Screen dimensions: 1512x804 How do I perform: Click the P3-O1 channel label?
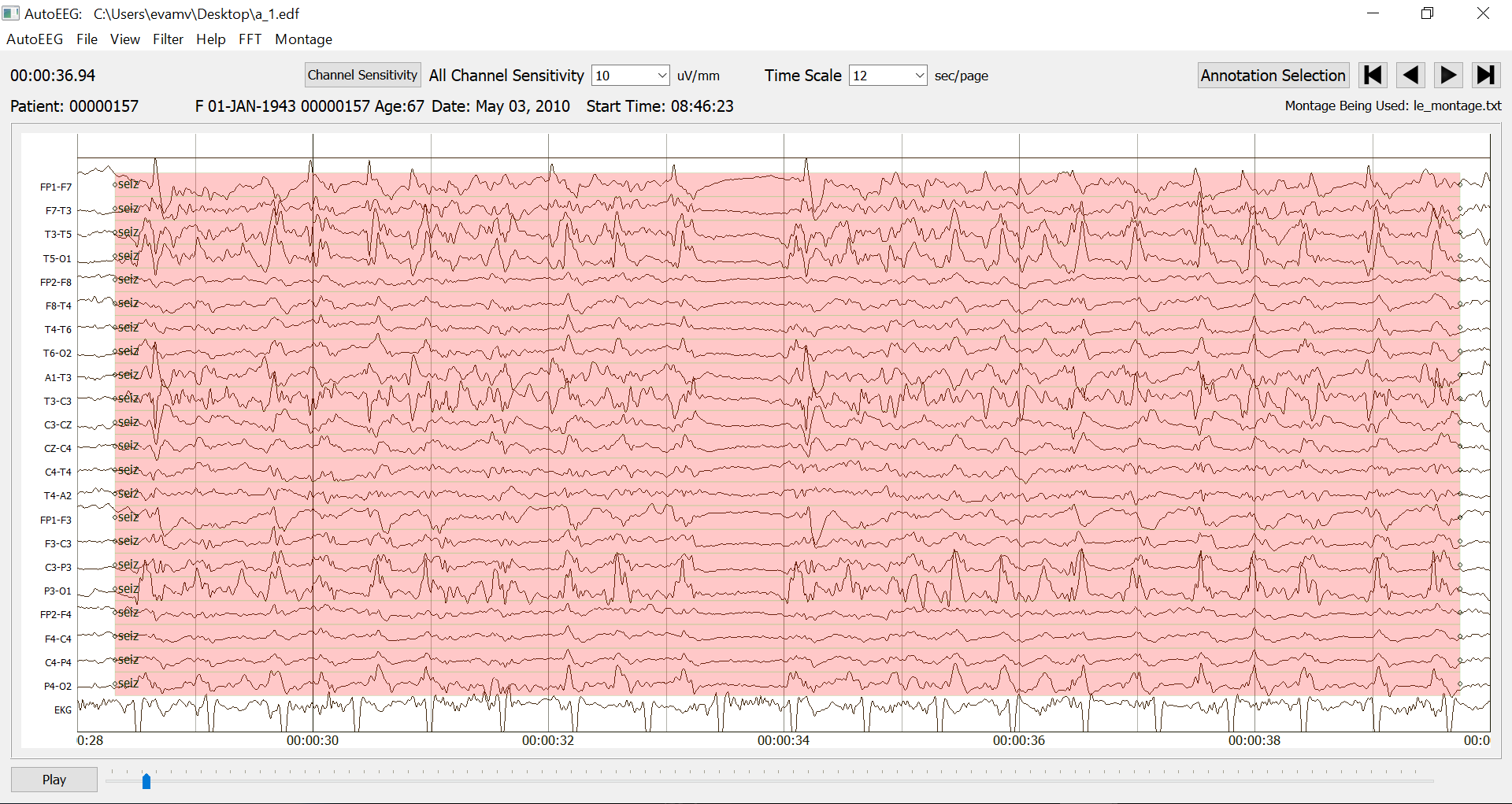tap(57, 591)
